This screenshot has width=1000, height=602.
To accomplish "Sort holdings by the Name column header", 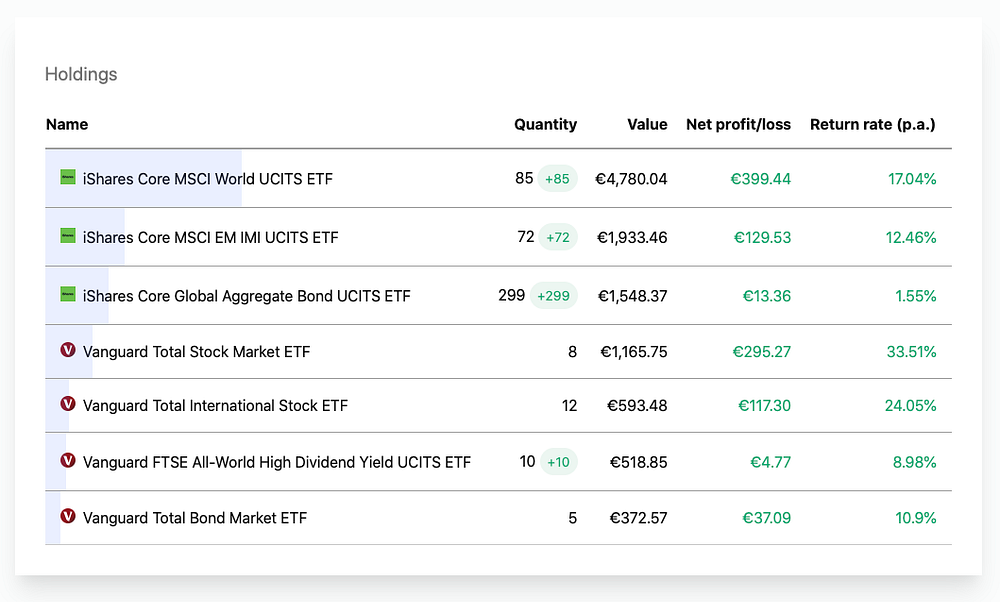I will (x=67, y=125).
